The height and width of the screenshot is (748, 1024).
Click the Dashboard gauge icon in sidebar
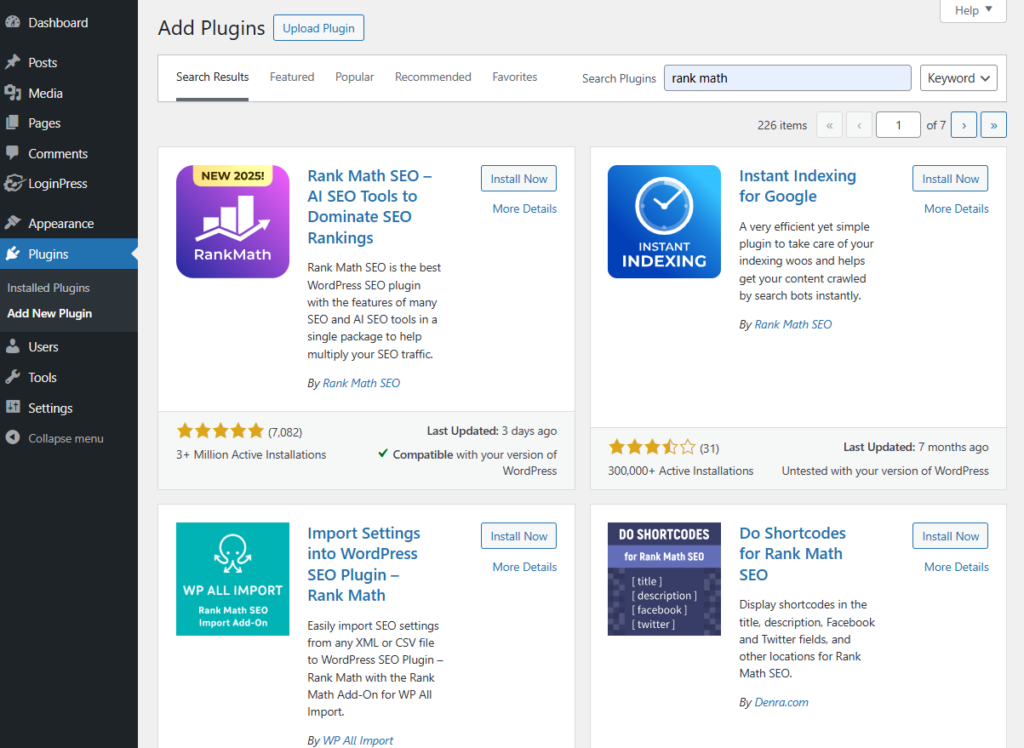tap(12, 22)
